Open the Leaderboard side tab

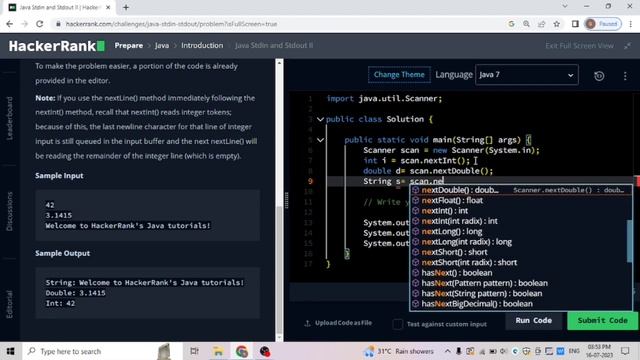(9, 119)
